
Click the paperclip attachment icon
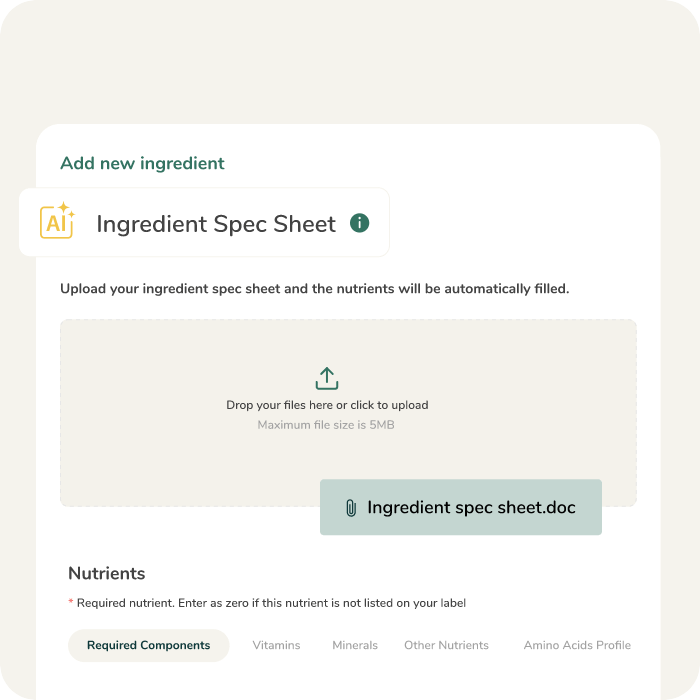coord(350,508)
